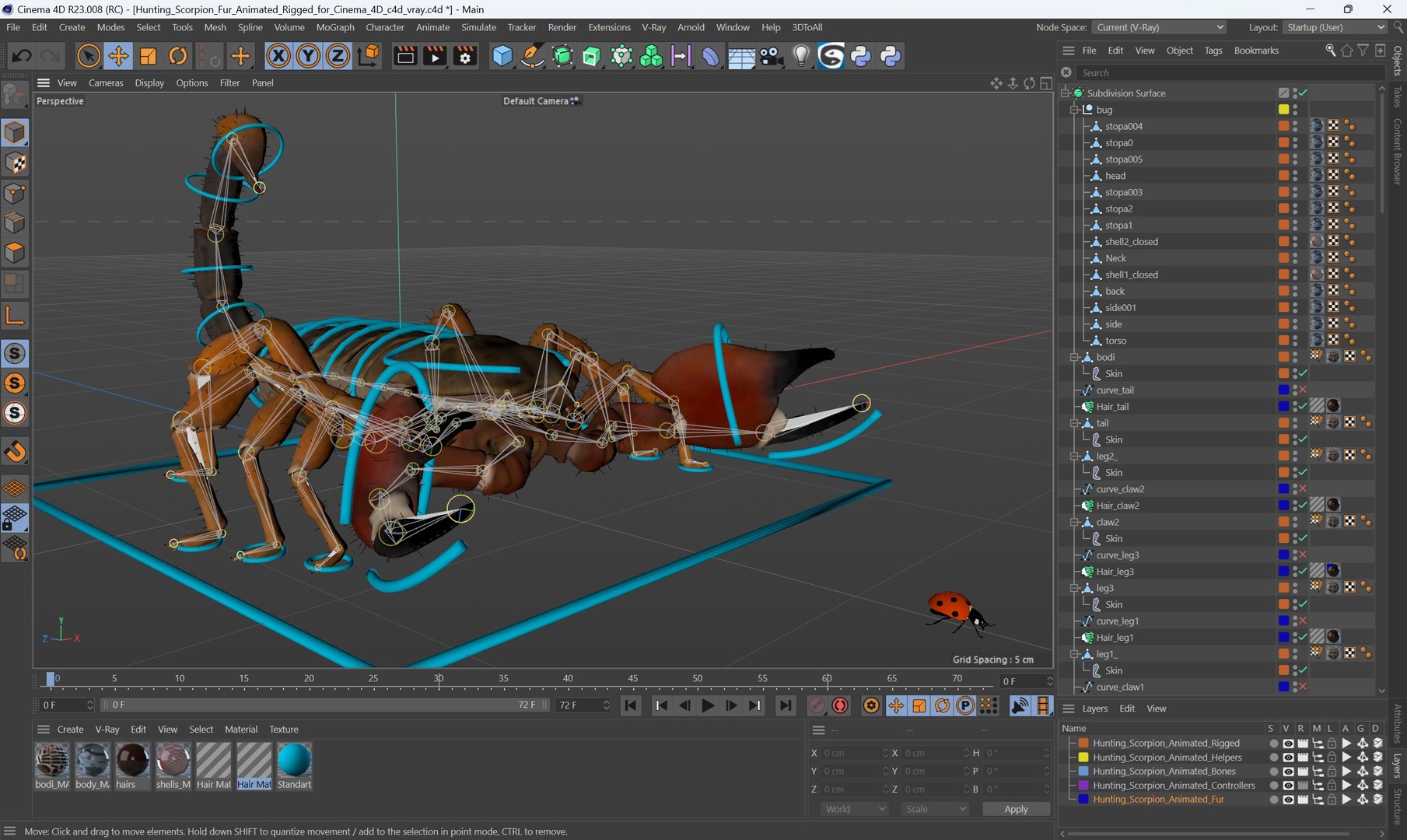Click the Apply button

[1016, 809]
